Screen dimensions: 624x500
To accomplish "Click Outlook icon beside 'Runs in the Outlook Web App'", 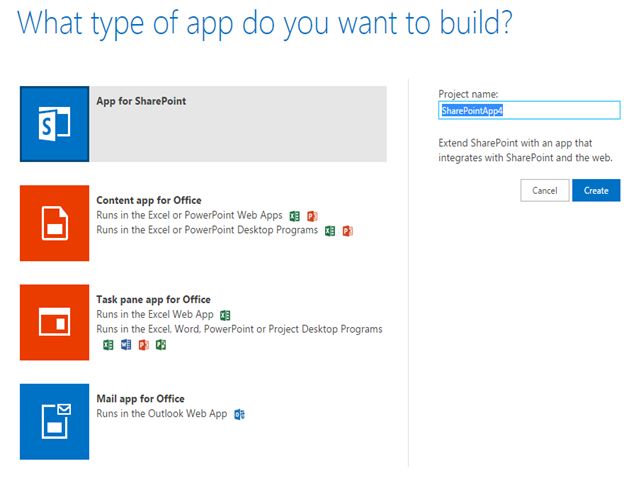I will pyautogui.click(x=239, y=414).
